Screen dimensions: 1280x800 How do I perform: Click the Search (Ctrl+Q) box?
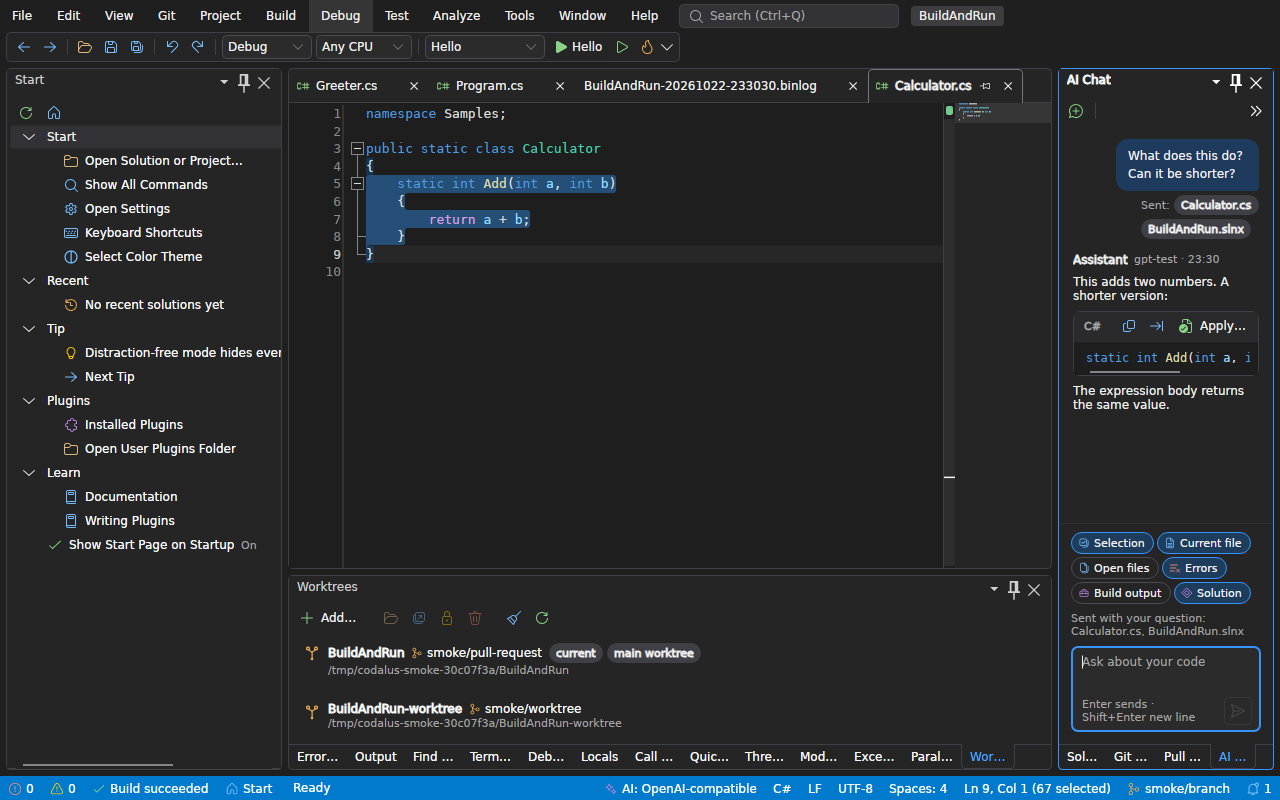click(789, 16)
